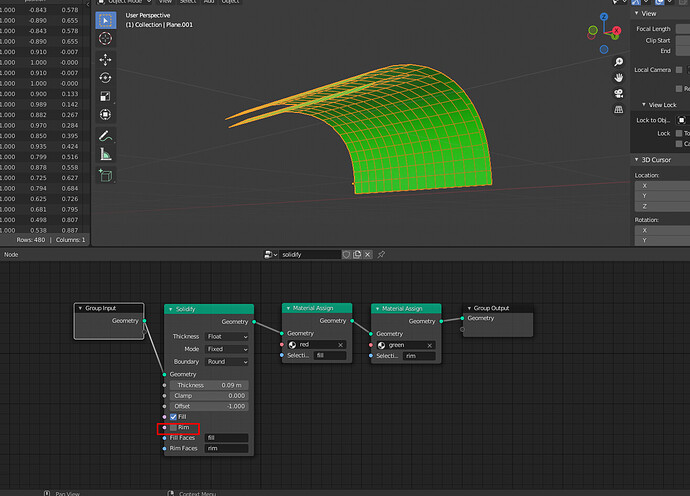Click the Rows: 480 status text
The height and width of the screenshot is (496, 690).
coord(30,240)
